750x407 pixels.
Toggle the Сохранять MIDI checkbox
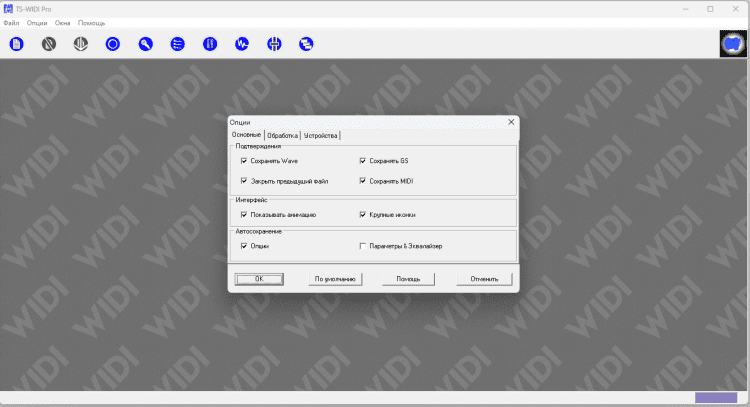tap(363, 181)
